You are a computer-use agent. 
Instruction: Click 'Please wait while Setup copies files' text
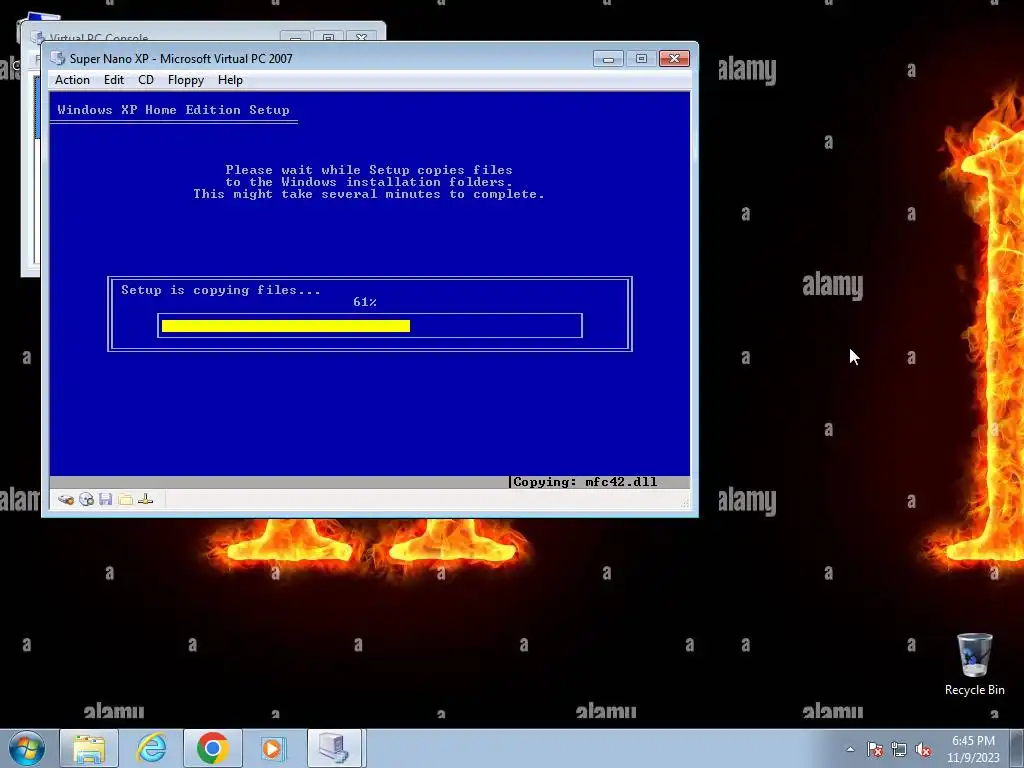tap(369, 170)
